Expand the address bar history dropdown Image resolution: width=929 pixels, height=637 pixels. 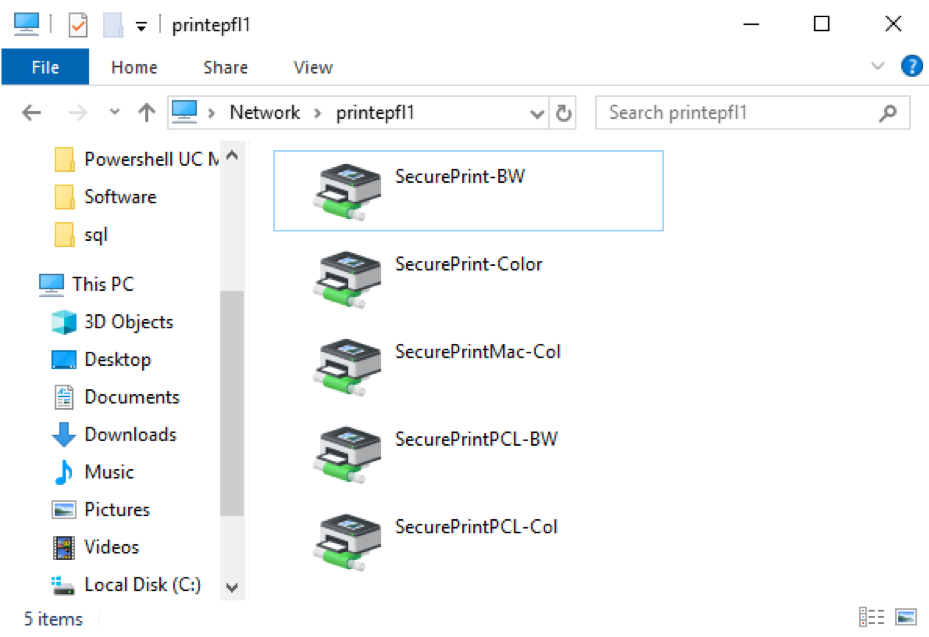click(537, 113)
